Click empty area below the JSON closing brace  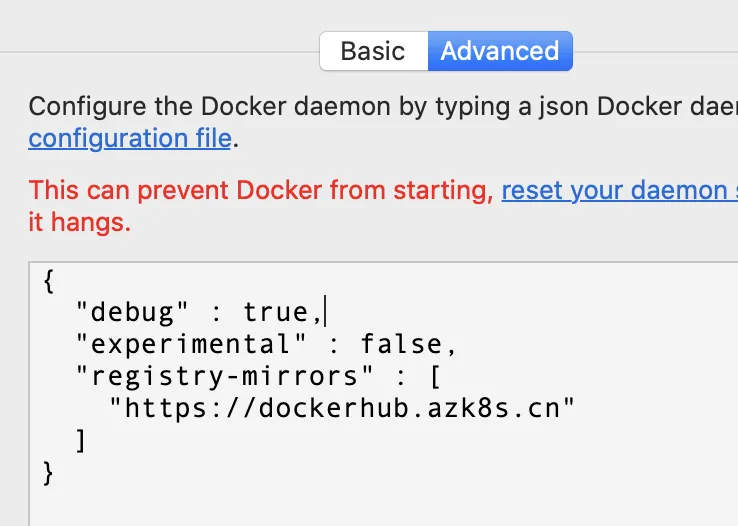[x=380, y=500]
